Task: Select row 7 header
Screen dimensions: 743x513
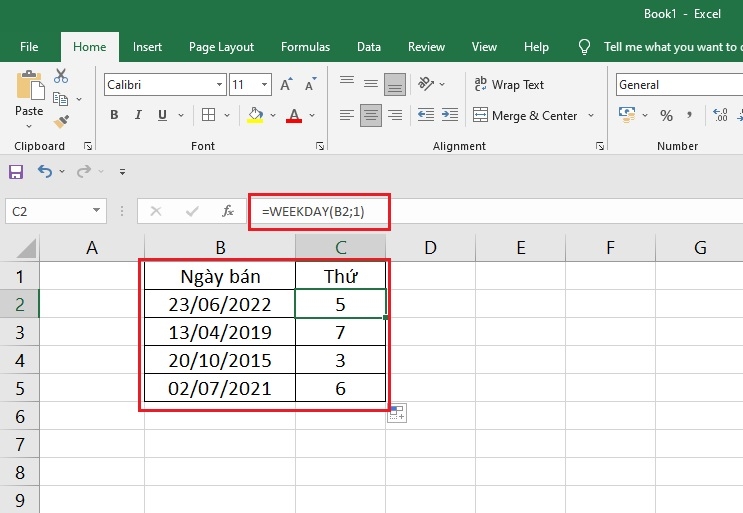Action: pos(19,444)
